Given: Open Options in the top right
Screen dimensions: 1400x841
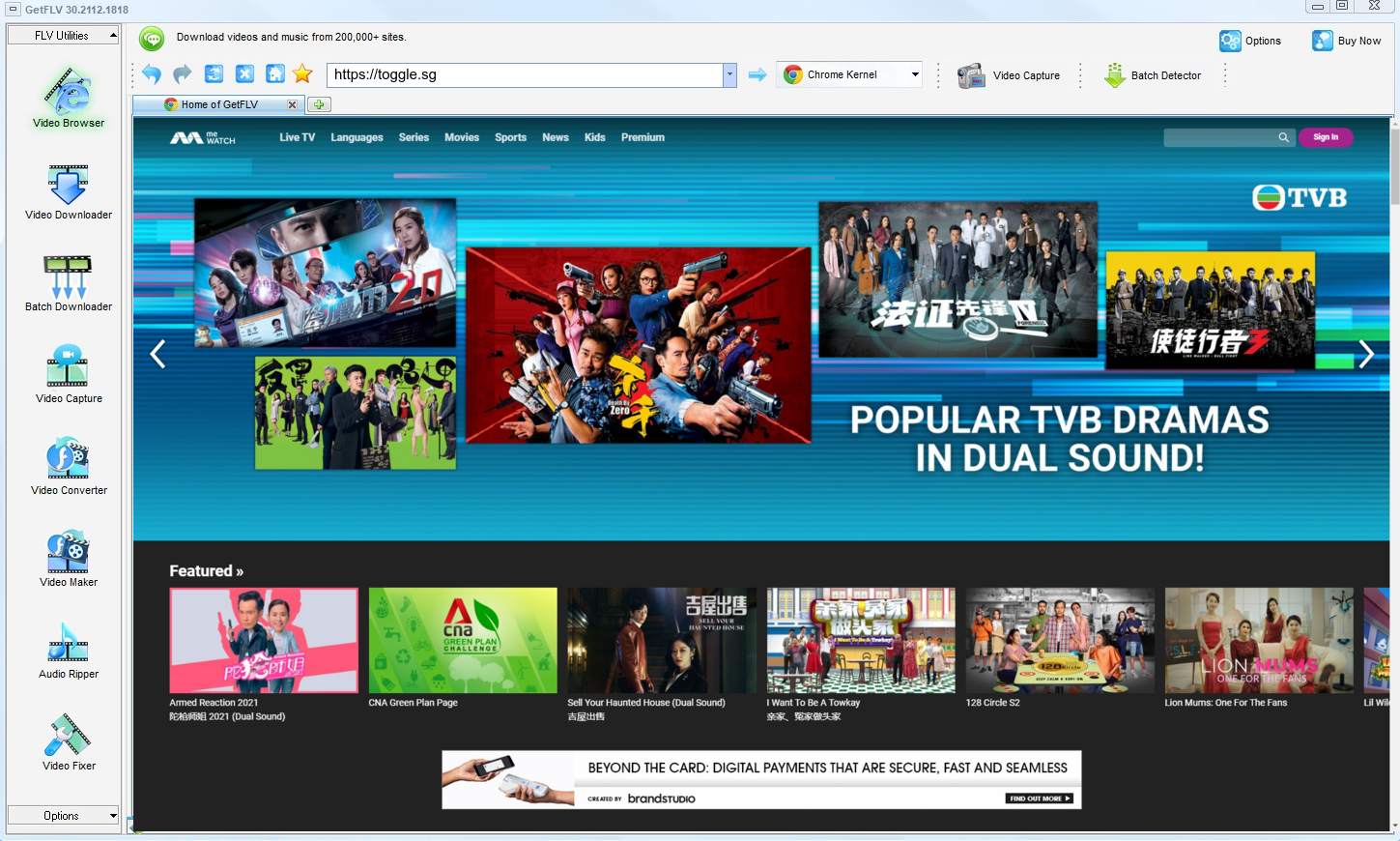Looking at the screenshot, I should [1250, 41].
